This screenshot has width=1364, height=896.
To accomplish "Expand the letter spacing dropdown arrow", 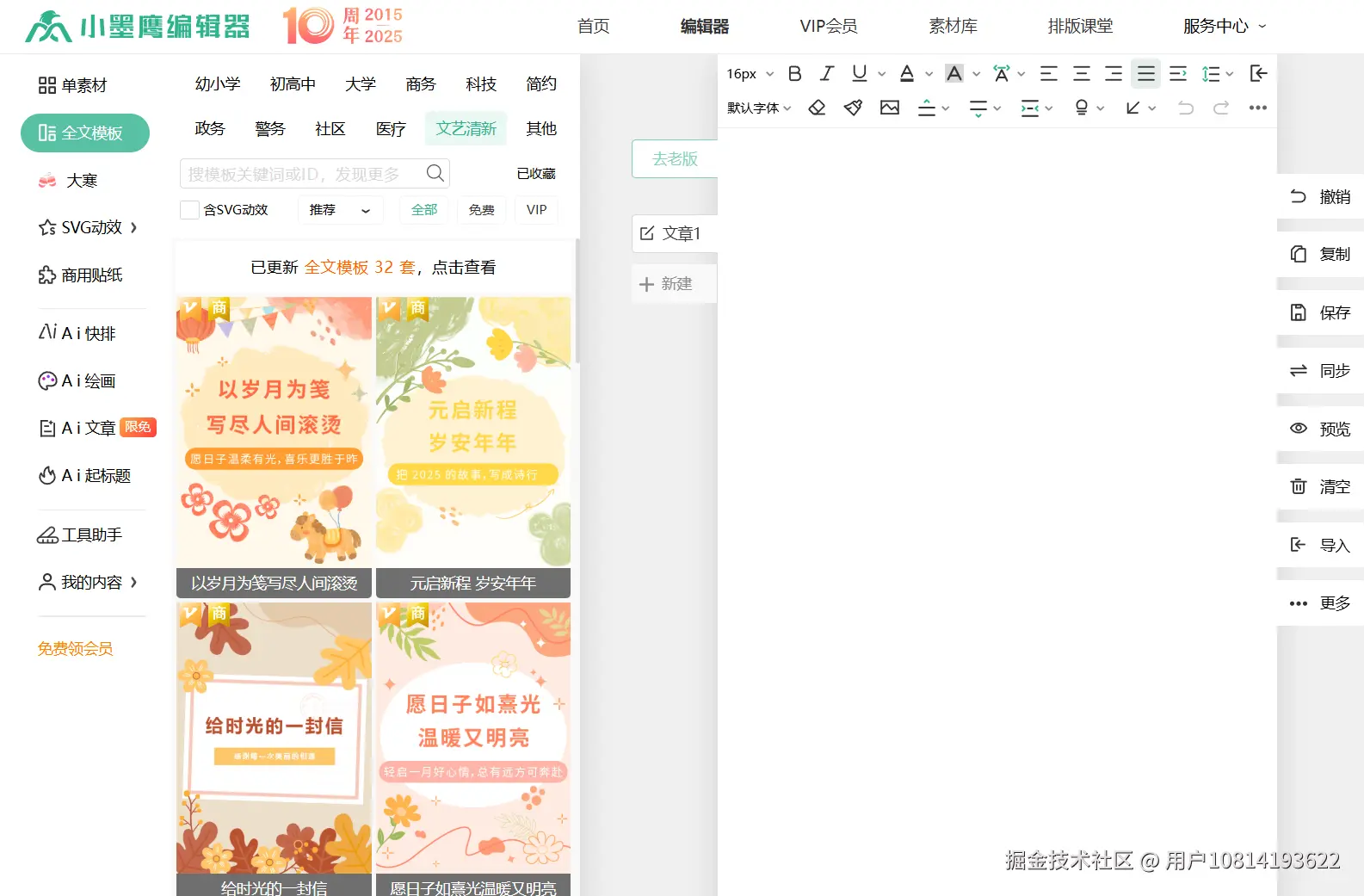I will [x=1021, y=74].
